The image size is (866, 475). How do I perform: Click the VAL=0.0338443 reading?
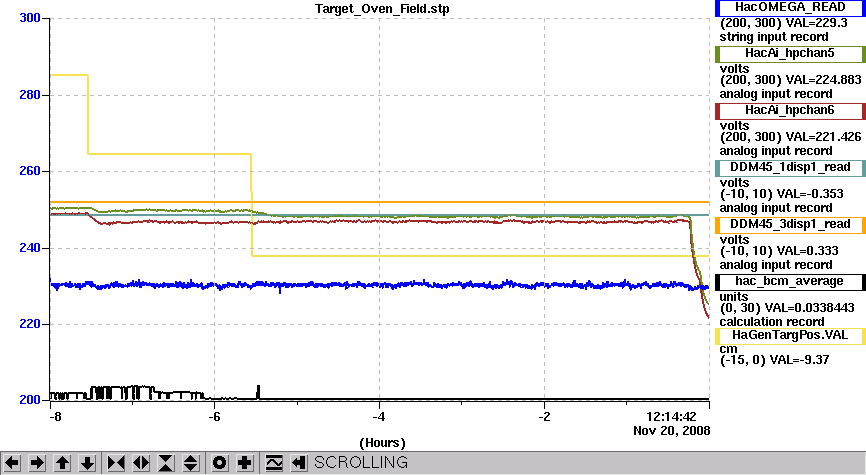click(x=812, y=308)
